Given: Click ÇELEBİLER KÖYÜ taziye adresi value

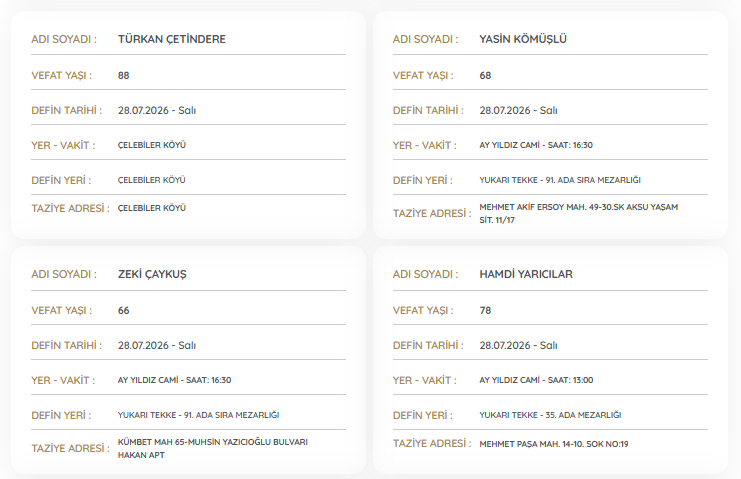Looking at the screenshot, I should 152,208.
